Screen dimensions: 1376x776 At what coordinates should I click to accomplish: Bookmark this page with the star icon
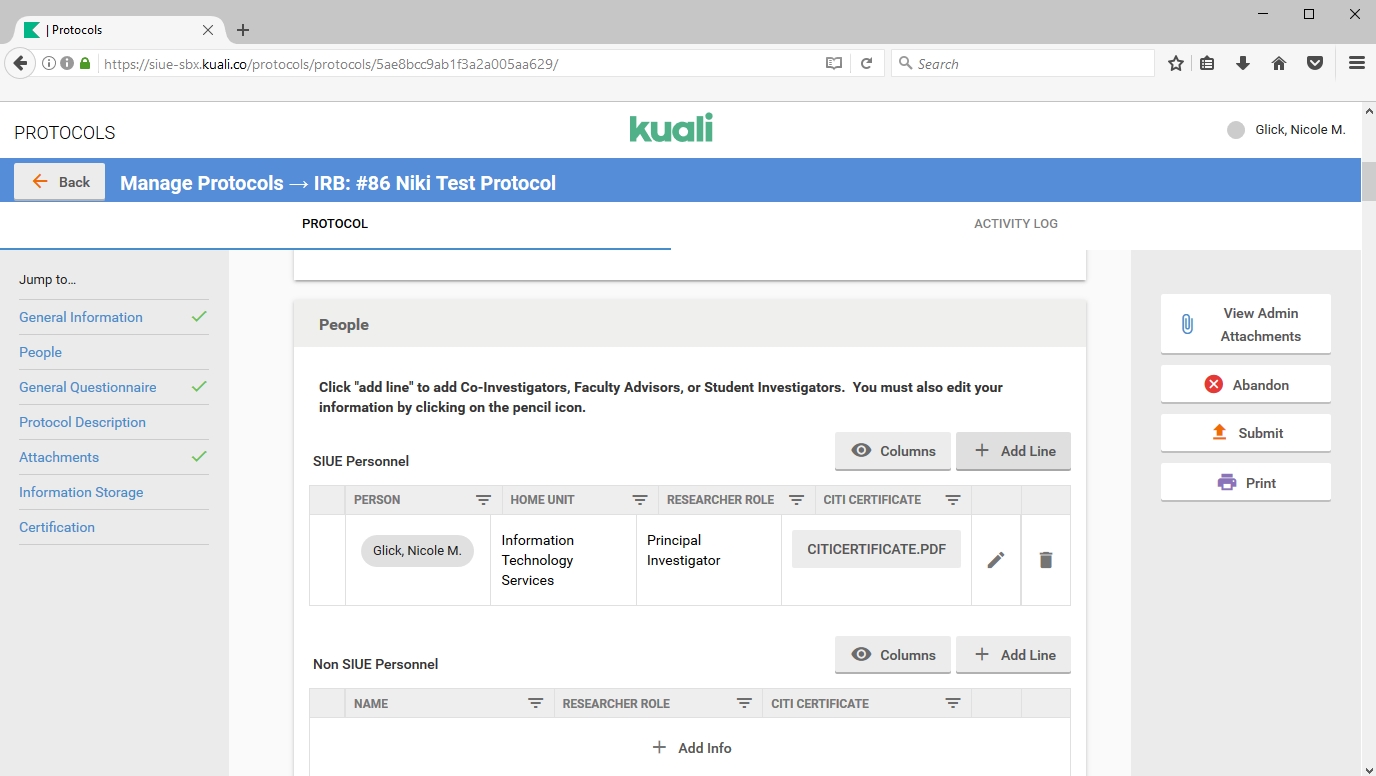[1176, 63]
